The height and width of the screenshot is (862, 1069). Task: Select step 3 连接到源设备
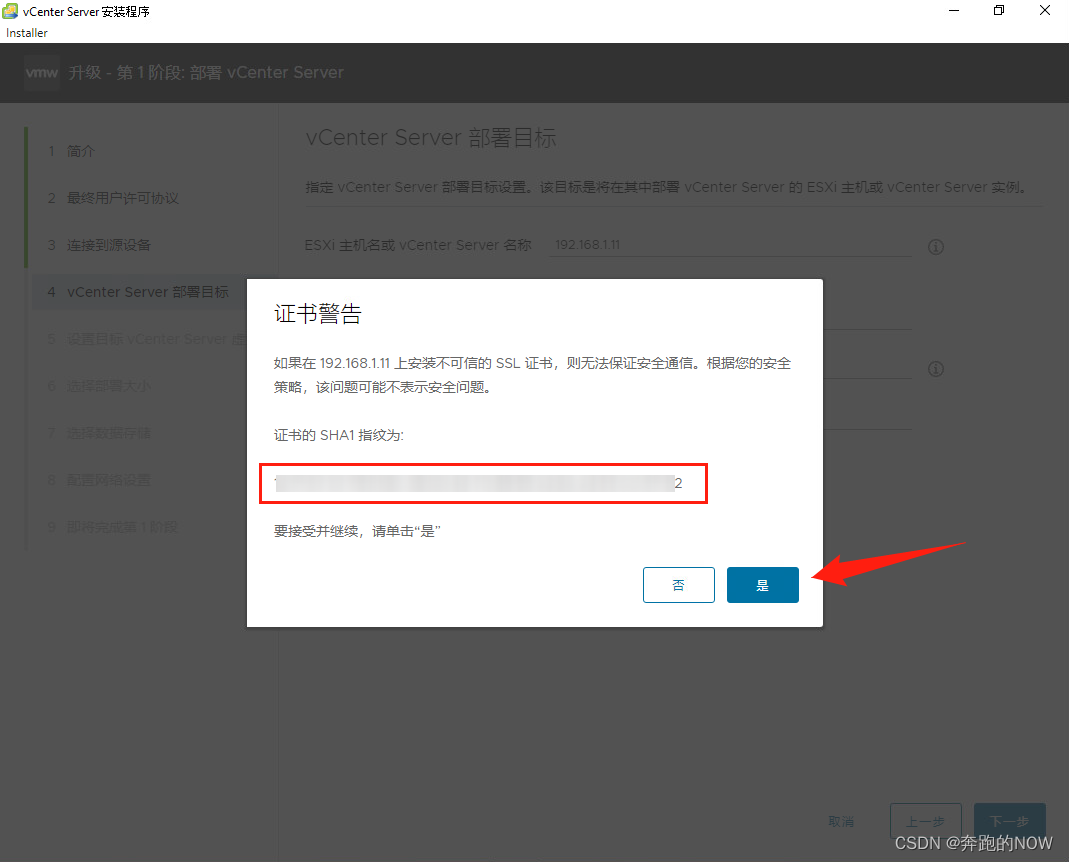(x=100, y=245)
